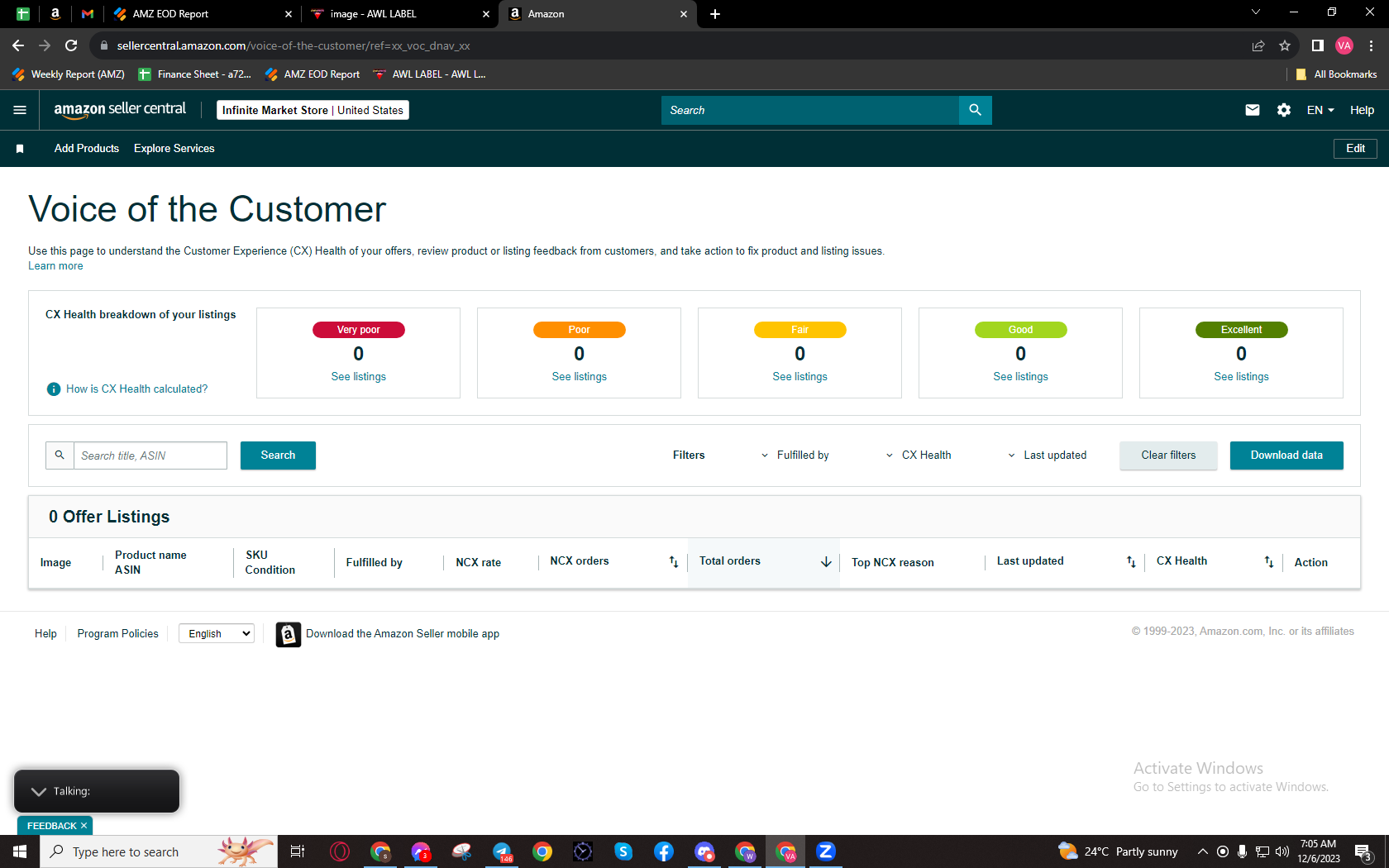The height and width of the screenshot is (868, 1389).
Task: Collapse the Talking panel chevron
Action: [38, 792]
